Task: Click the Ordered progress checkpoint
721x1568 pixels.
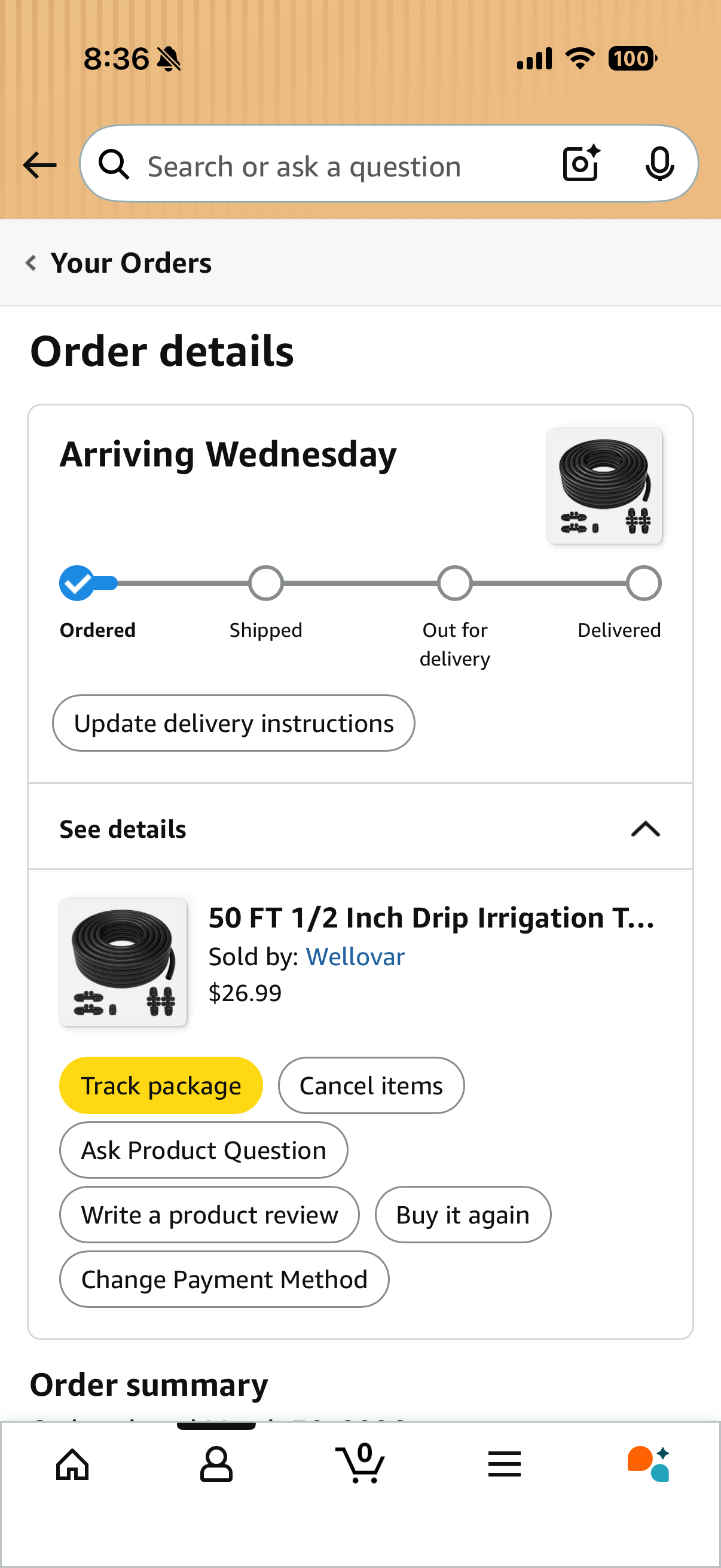Action: [x=77, y=583]
